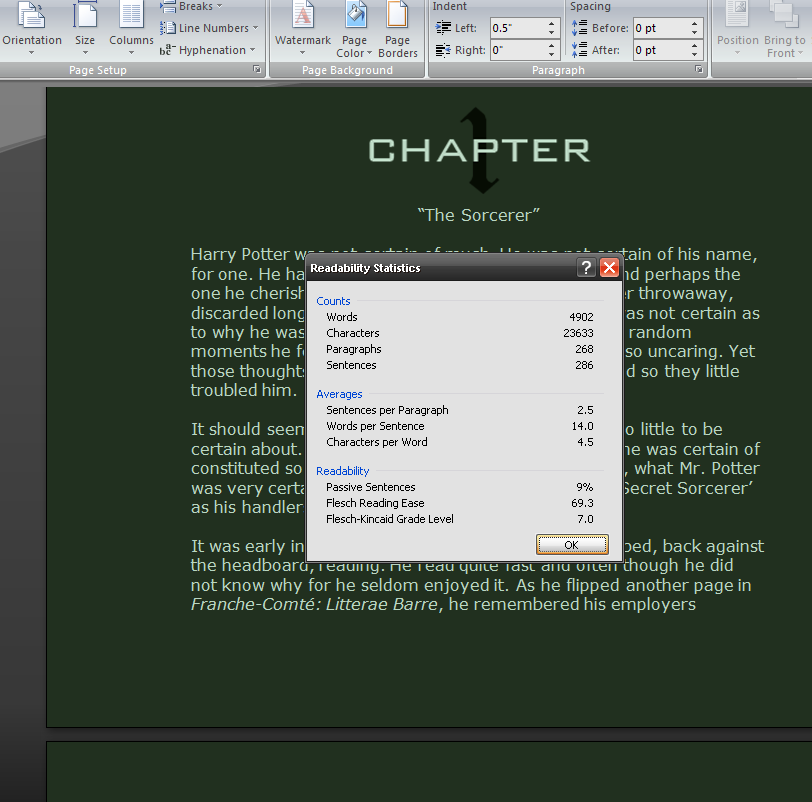The height and width of the screenshot is (802, 812).
Task: Open the Line Numbers dropdown
Action: click(209, 28)
